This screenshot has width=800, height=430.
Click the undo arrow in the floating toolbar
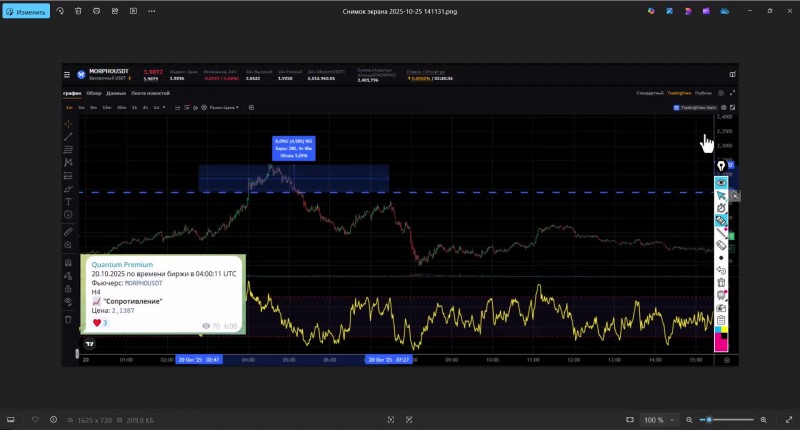721,270
